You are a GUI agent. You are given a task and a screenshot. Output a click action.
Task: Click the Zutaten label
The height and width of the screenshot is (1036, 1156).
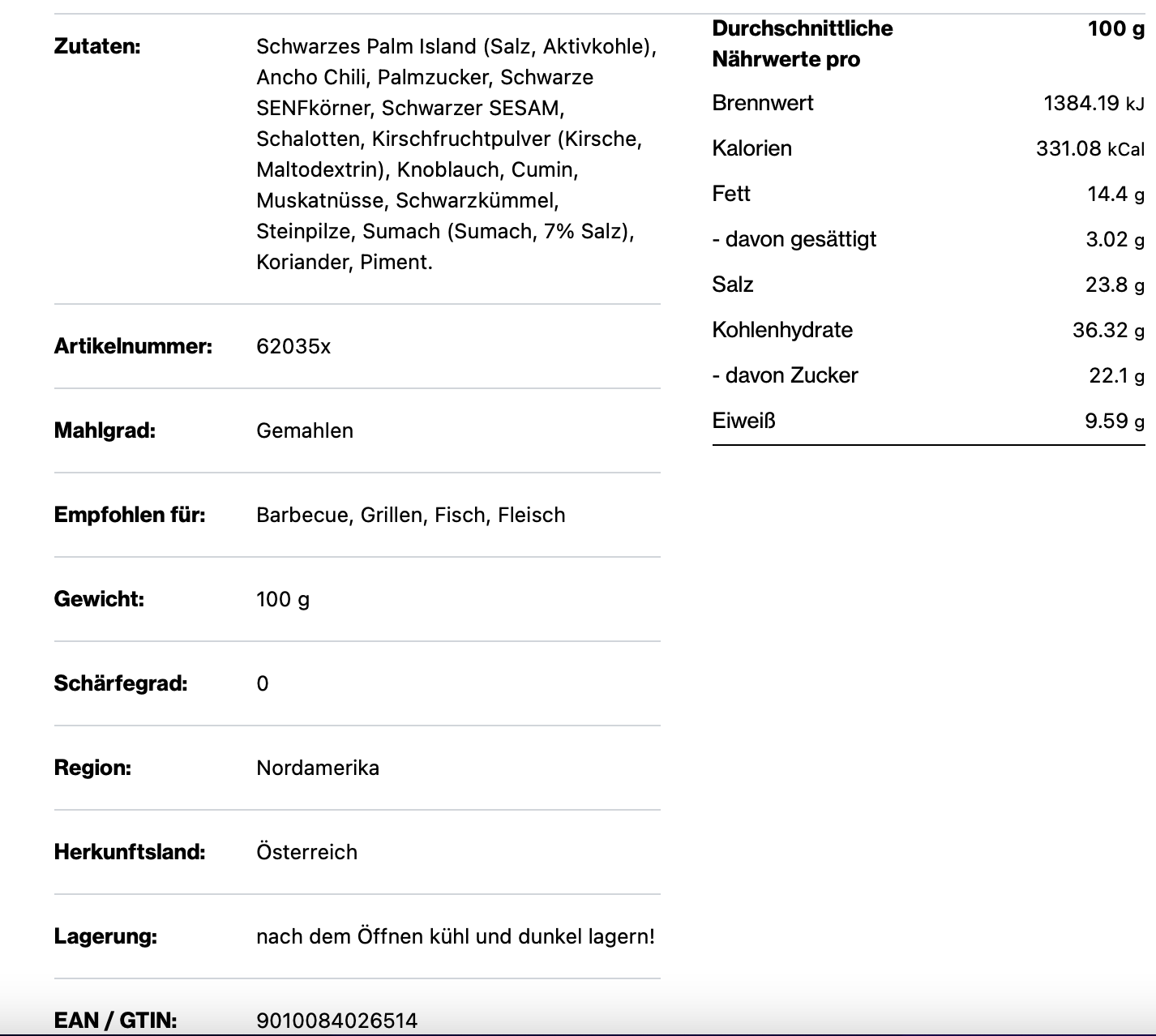click(x=97, y=47)
